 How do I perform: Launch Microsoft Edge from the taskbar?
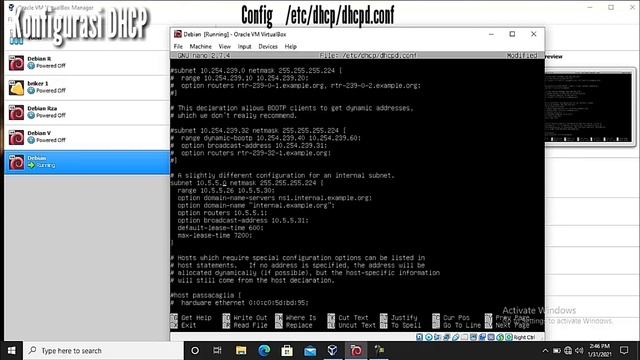(x=264, y=351)
